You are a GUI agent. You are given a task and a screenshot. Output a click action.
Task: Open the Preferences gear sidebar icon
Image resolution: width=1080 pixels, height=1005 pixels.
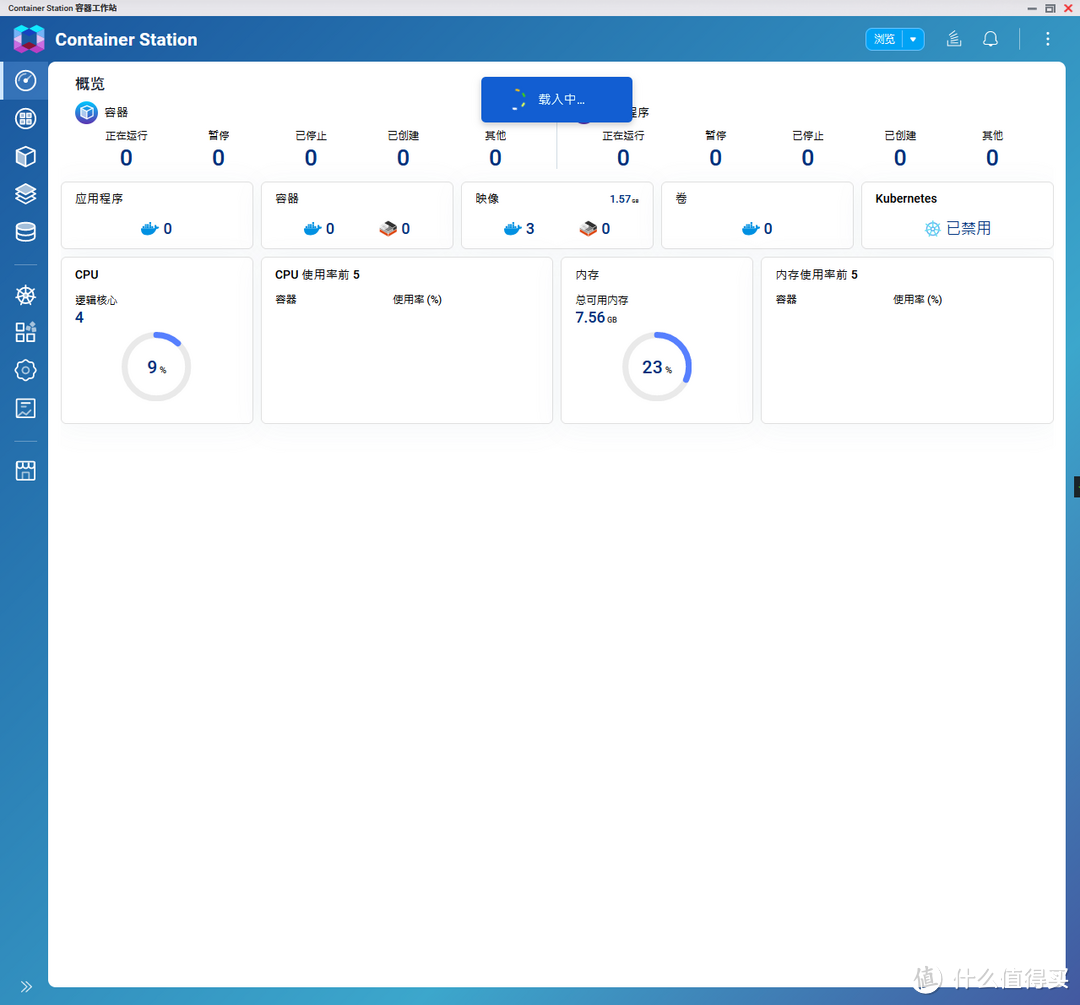pyautogui.click(x=25, y=371)
